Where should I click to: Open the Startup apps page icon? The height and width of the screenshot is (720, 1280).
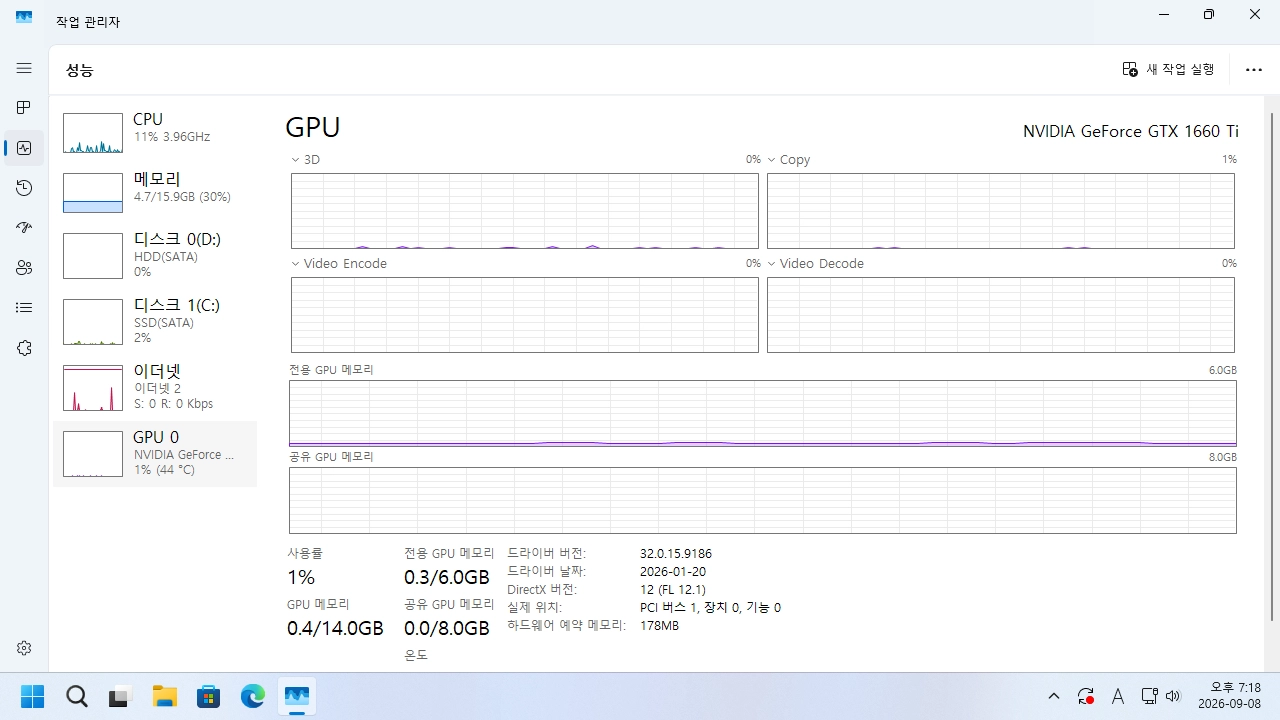click(24, 228)
